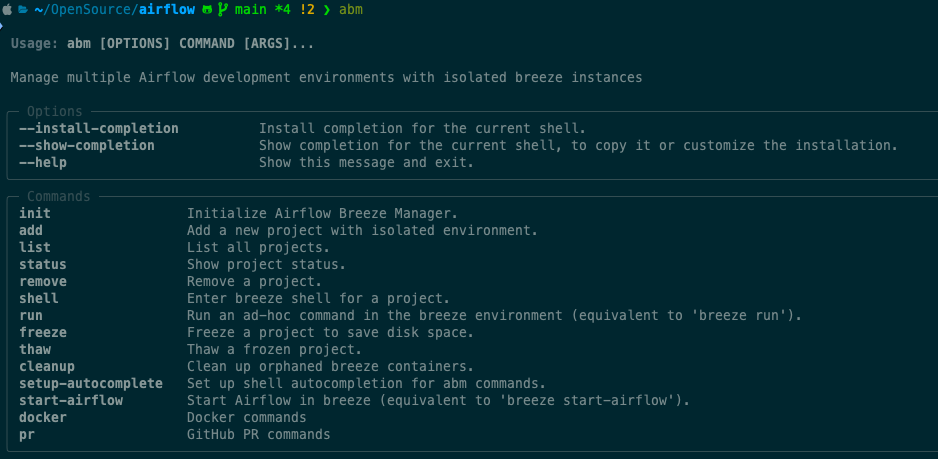The width and height of the screenshot is (938, 459).
Task: Click the typed abm command text
Action: coord(351,10)
